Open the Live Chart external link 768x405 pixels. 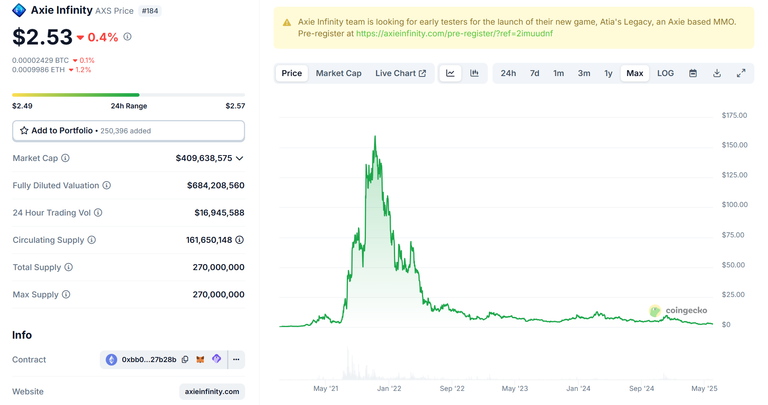[401, 73]
